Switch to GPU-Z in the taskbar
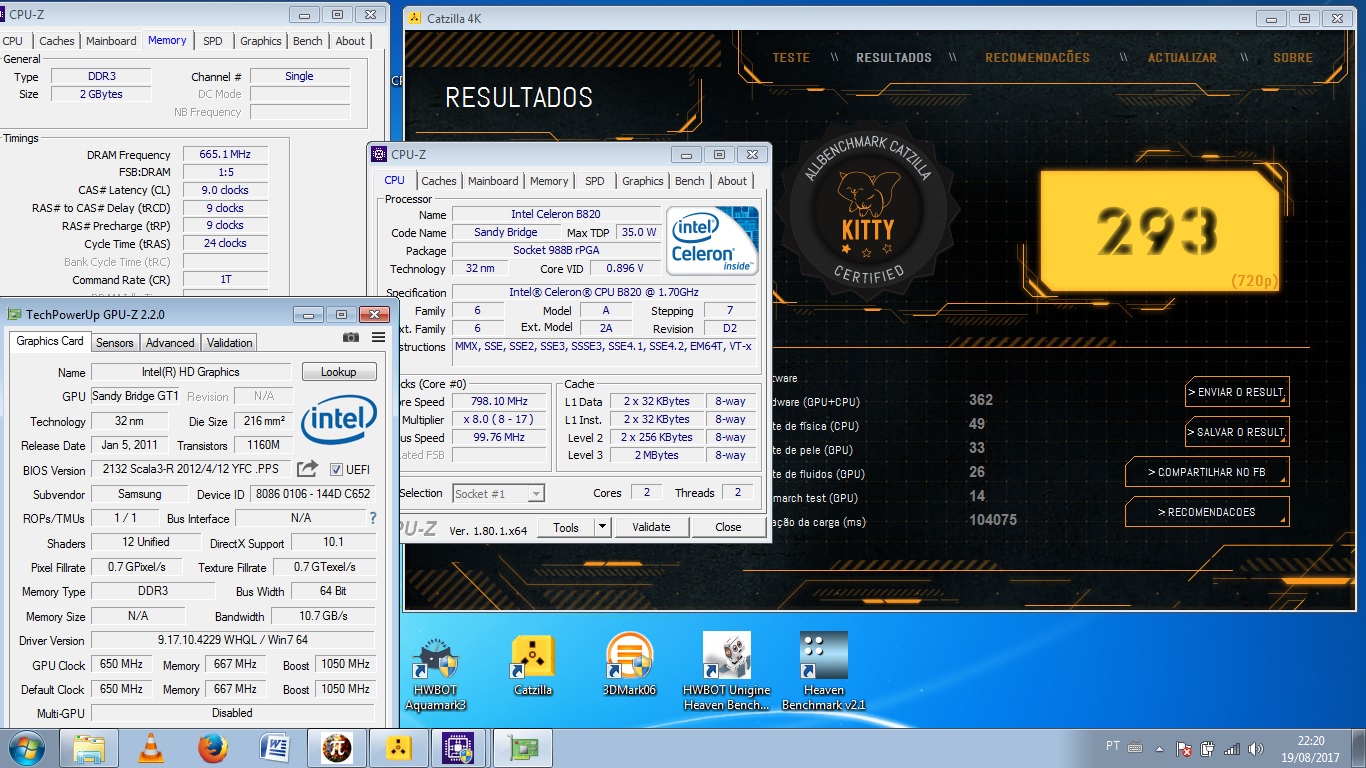The height and width of the screenshot is (768, 1366). pos(522,748)
